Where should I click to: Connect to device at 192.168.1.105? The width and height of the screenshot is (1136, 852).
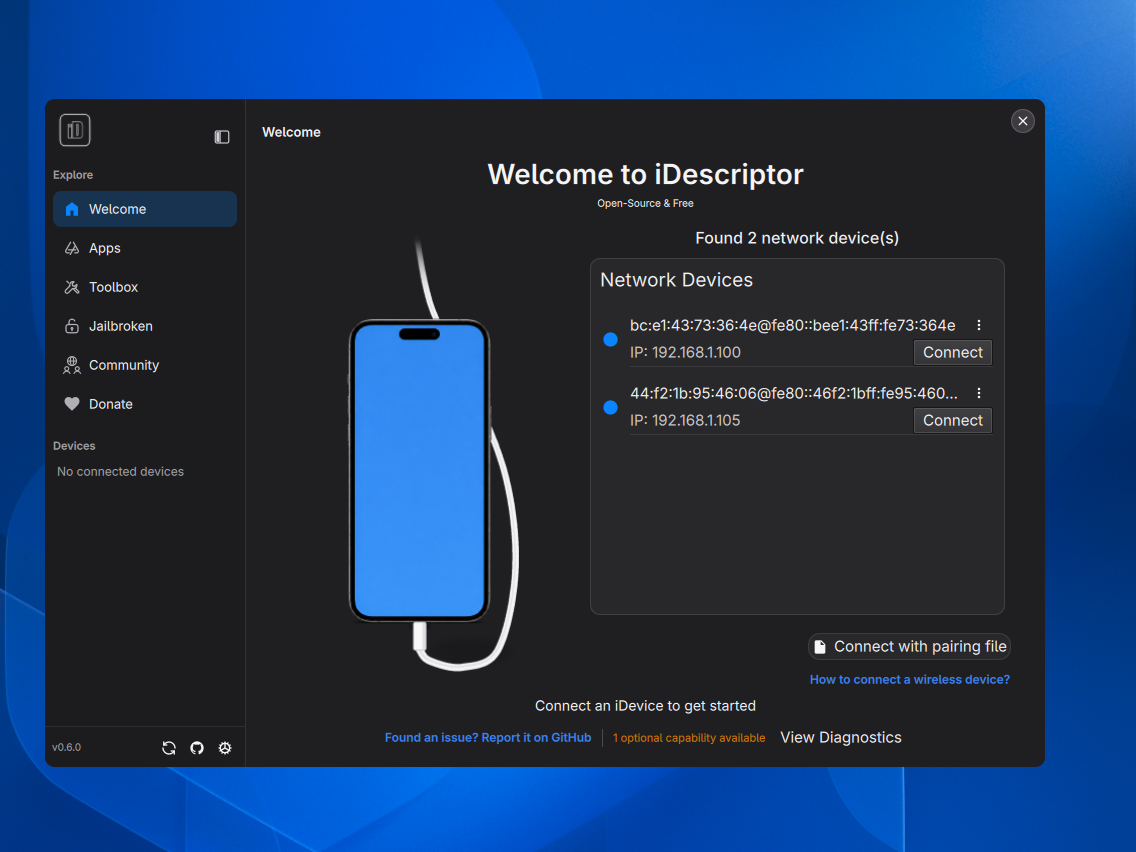pos(952,420)
